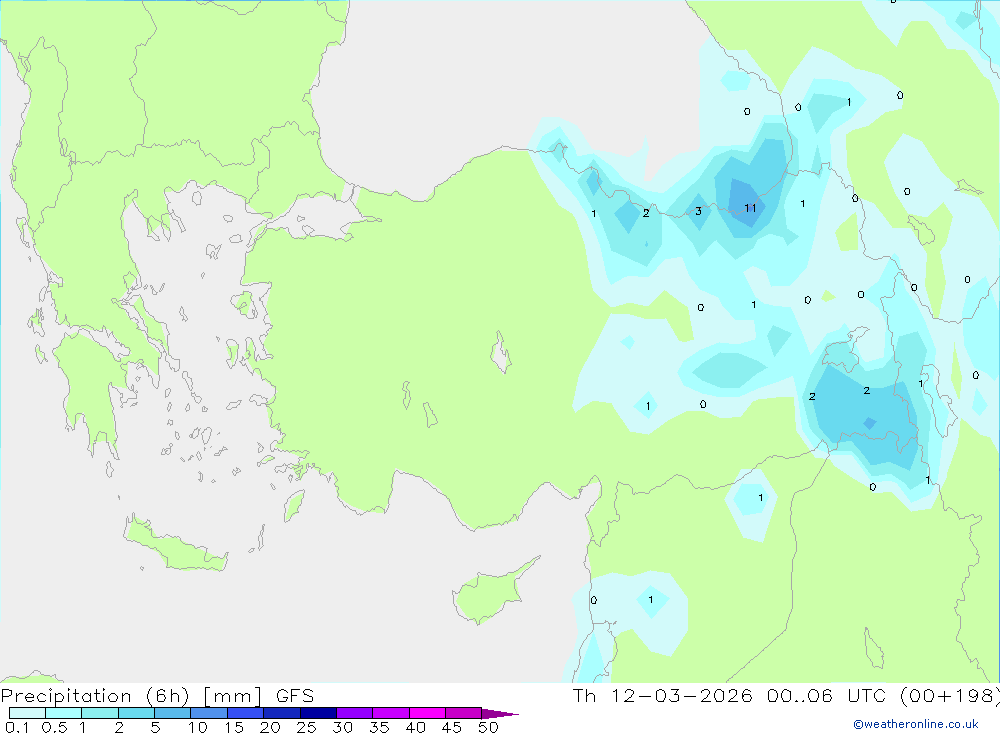
Task: Click the '0.1' legend scale label
Action: tap(17, 727)
